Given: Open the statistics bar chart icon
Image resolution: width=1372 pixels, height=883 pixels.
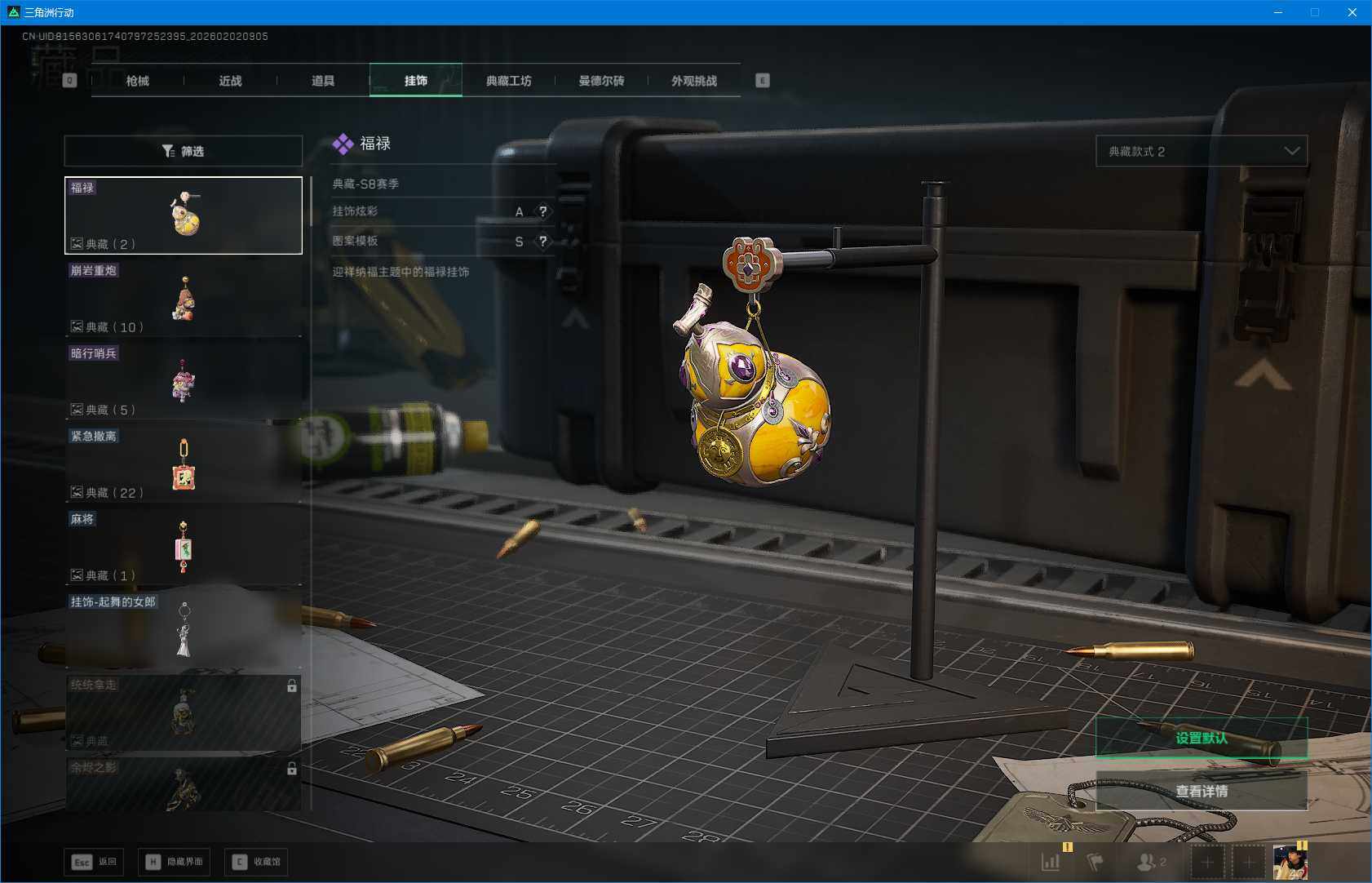Looking at the screenshot, I should [1051, 861].
